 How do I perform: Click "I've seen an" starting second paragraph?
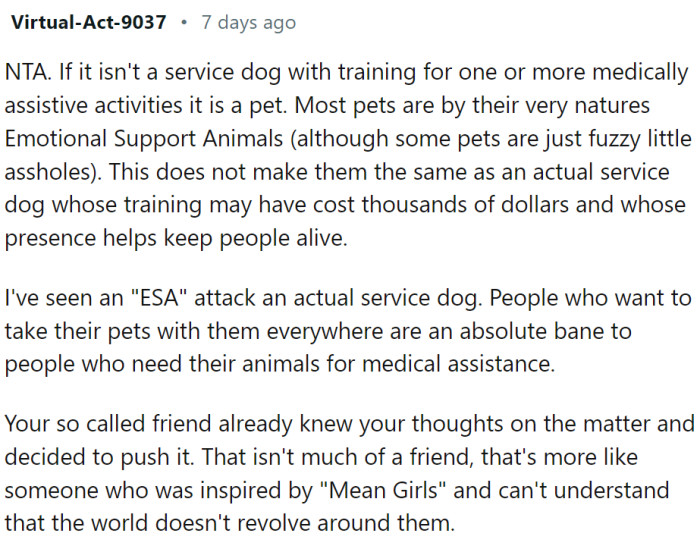58,298
